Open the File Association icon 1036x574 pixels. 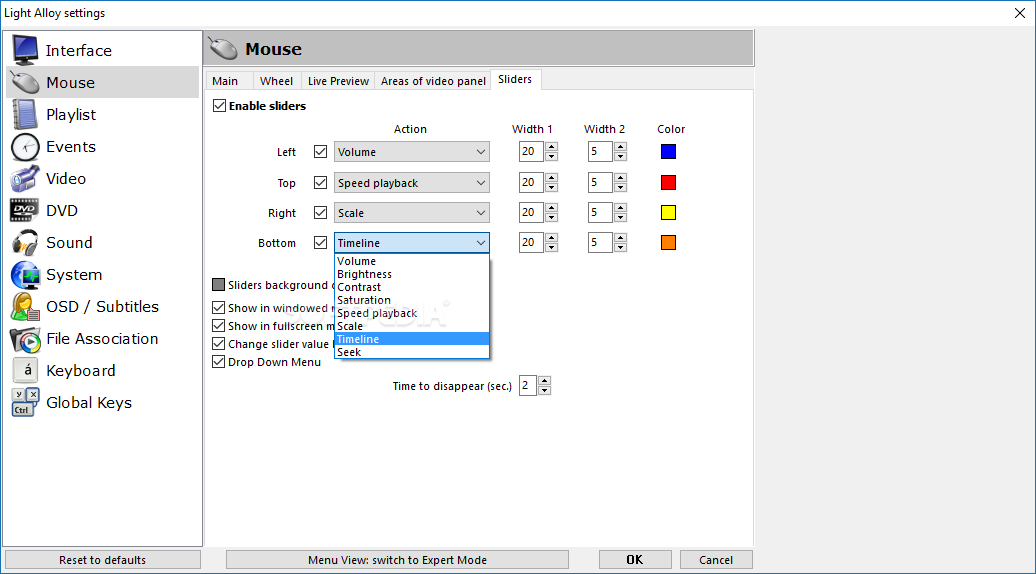click(x=25, y=339)
